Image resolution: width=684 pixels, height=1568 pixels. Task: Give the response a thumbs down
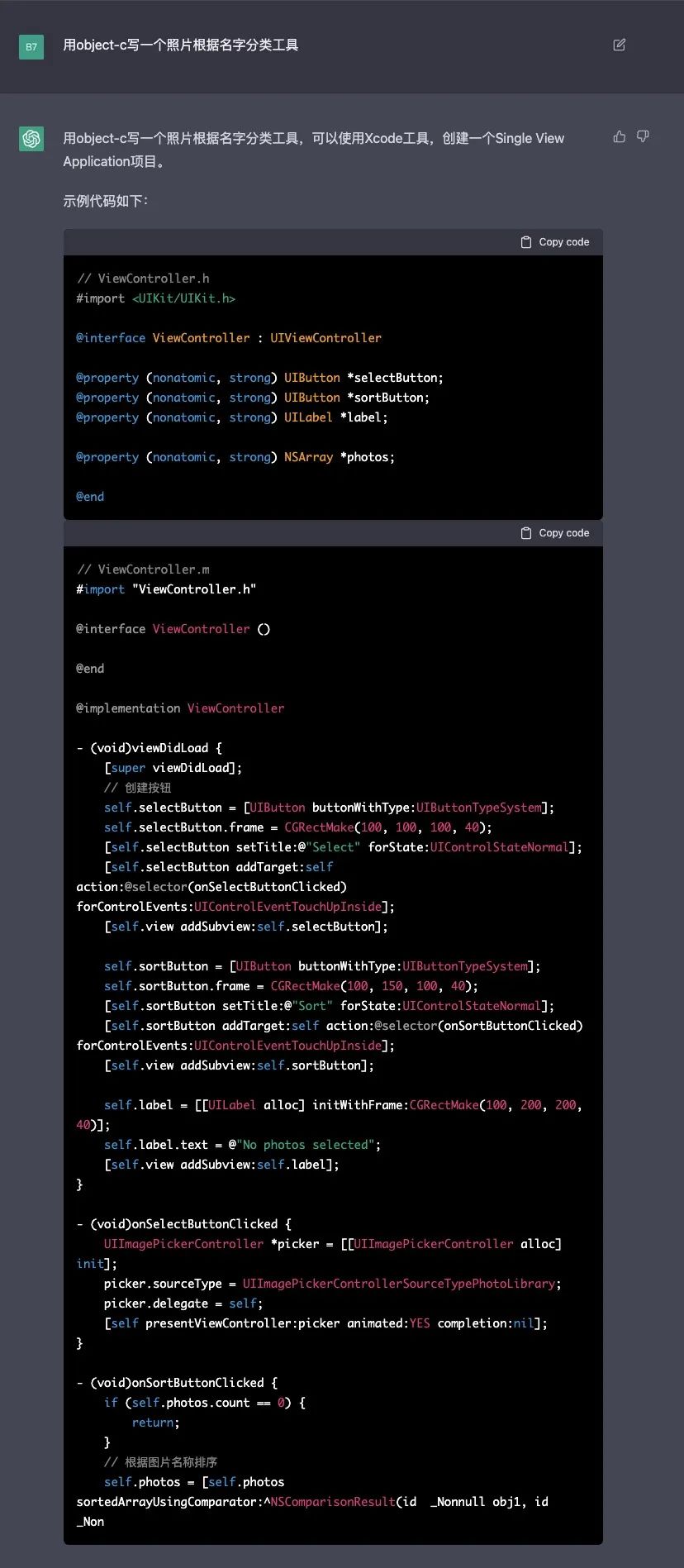[643, 136]
